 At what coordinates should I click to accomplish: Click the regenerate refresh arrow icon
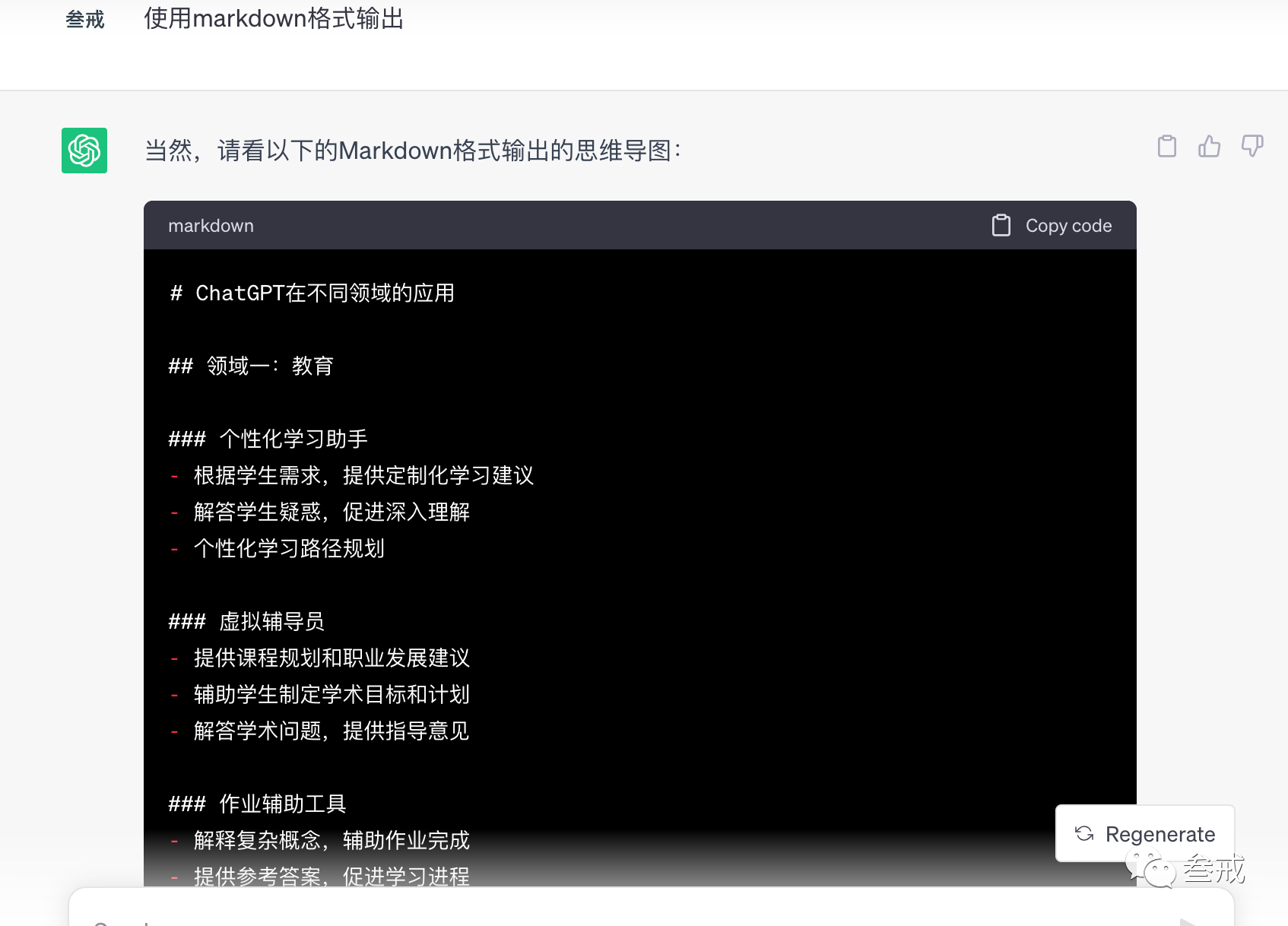pos(1084,833)
